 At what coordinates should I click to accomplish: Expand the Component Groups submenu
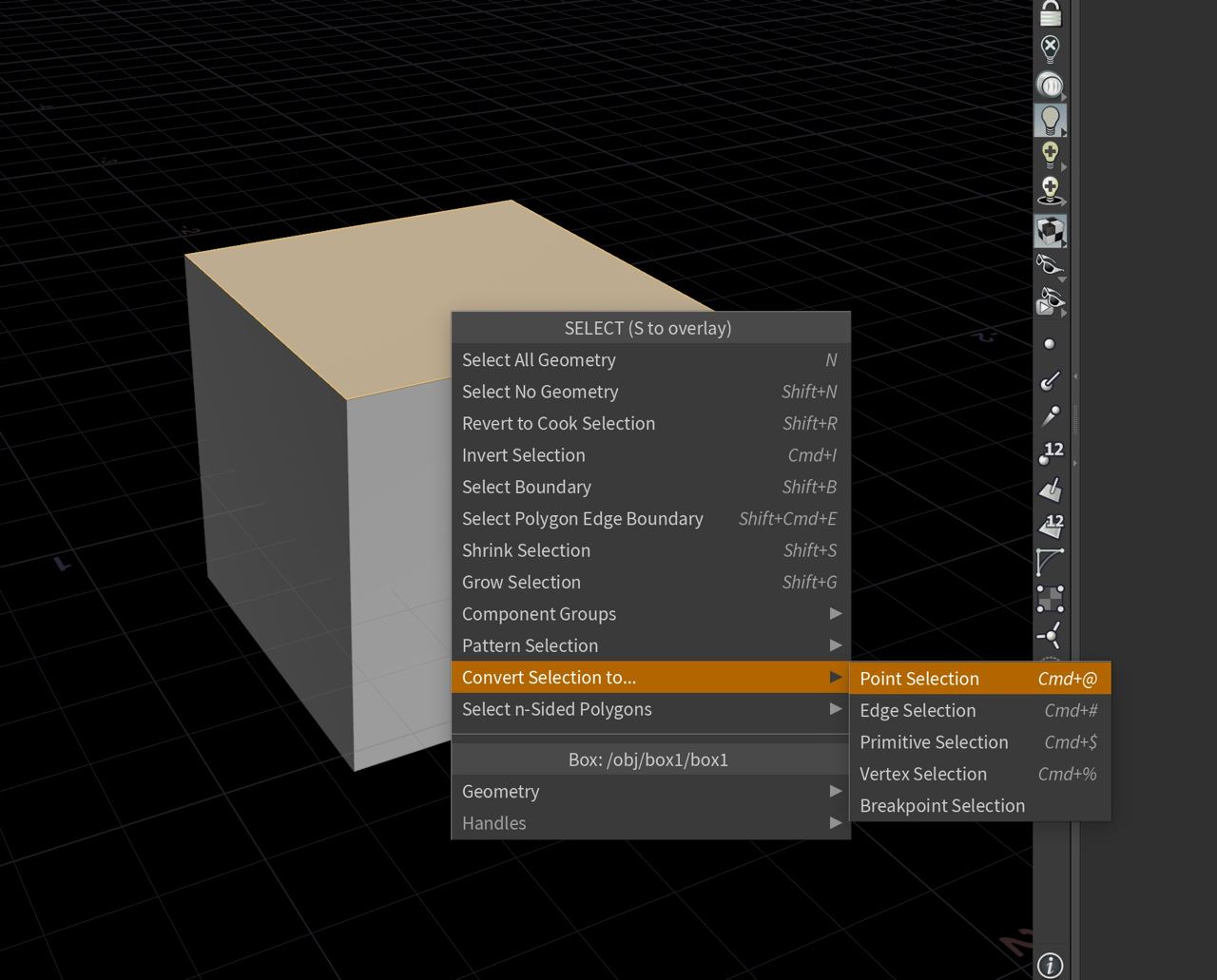pos(650,614)
